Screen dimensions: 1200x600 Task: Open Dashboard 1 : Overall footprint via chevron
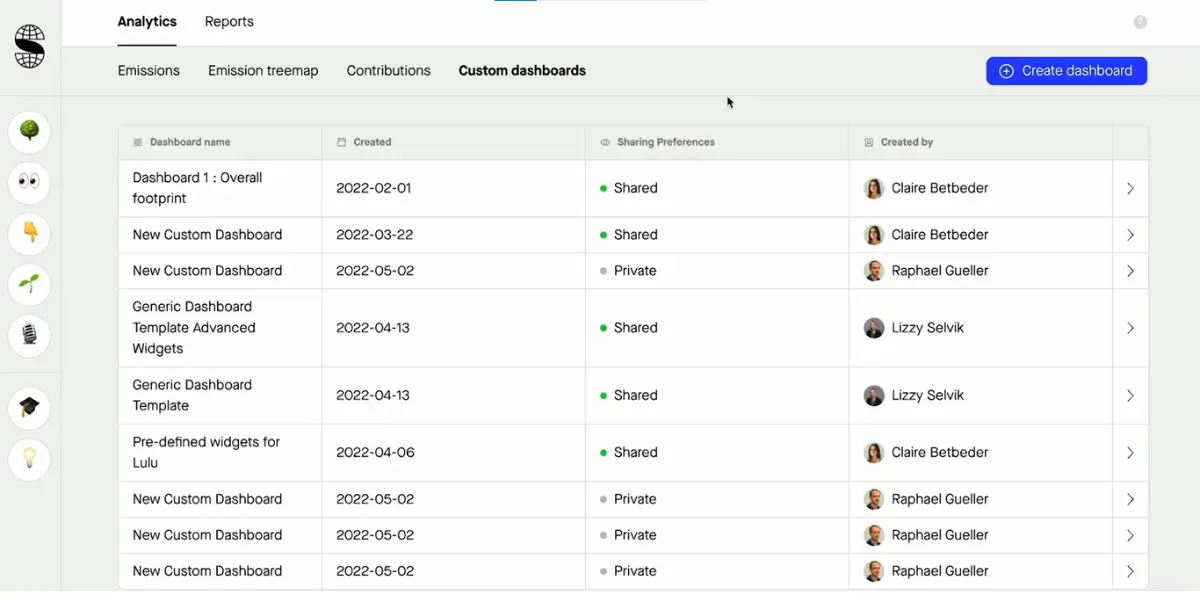click(1130, 188)
